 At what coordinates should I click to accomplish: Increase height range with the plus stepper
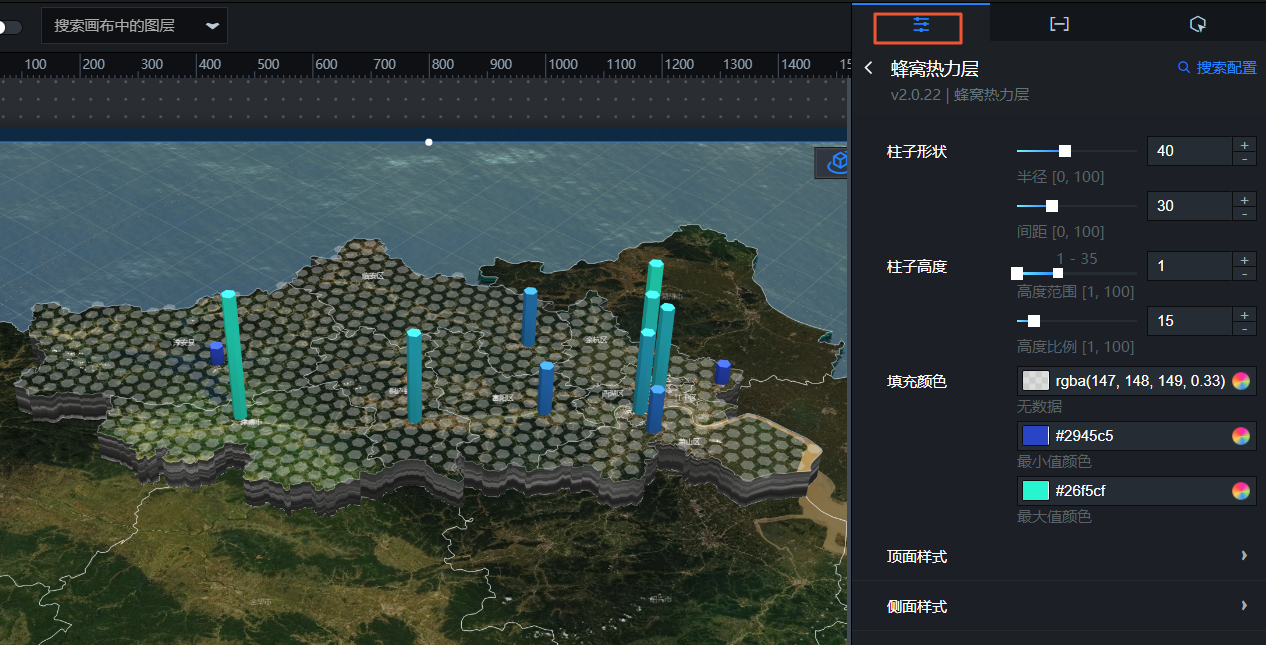tap(1244, 259)
